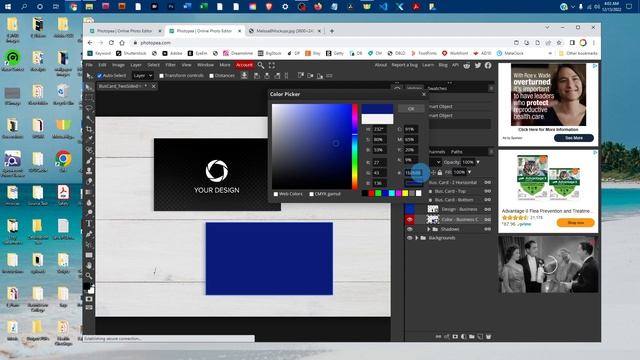This screenshot has height=360, width=640.
Task: Select the Magic Wand tool
Action: coord(89,119)
